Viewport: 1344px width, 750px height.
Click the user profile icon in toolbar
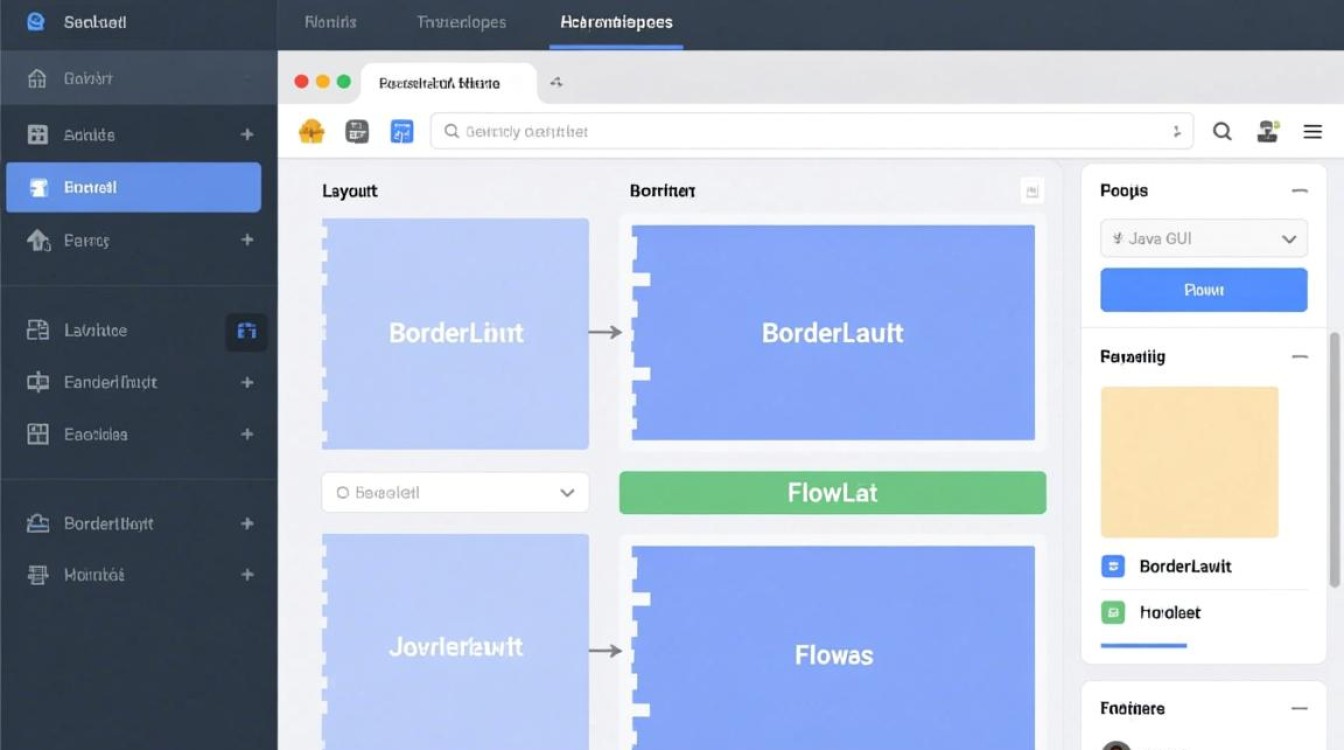(1268, 131)
